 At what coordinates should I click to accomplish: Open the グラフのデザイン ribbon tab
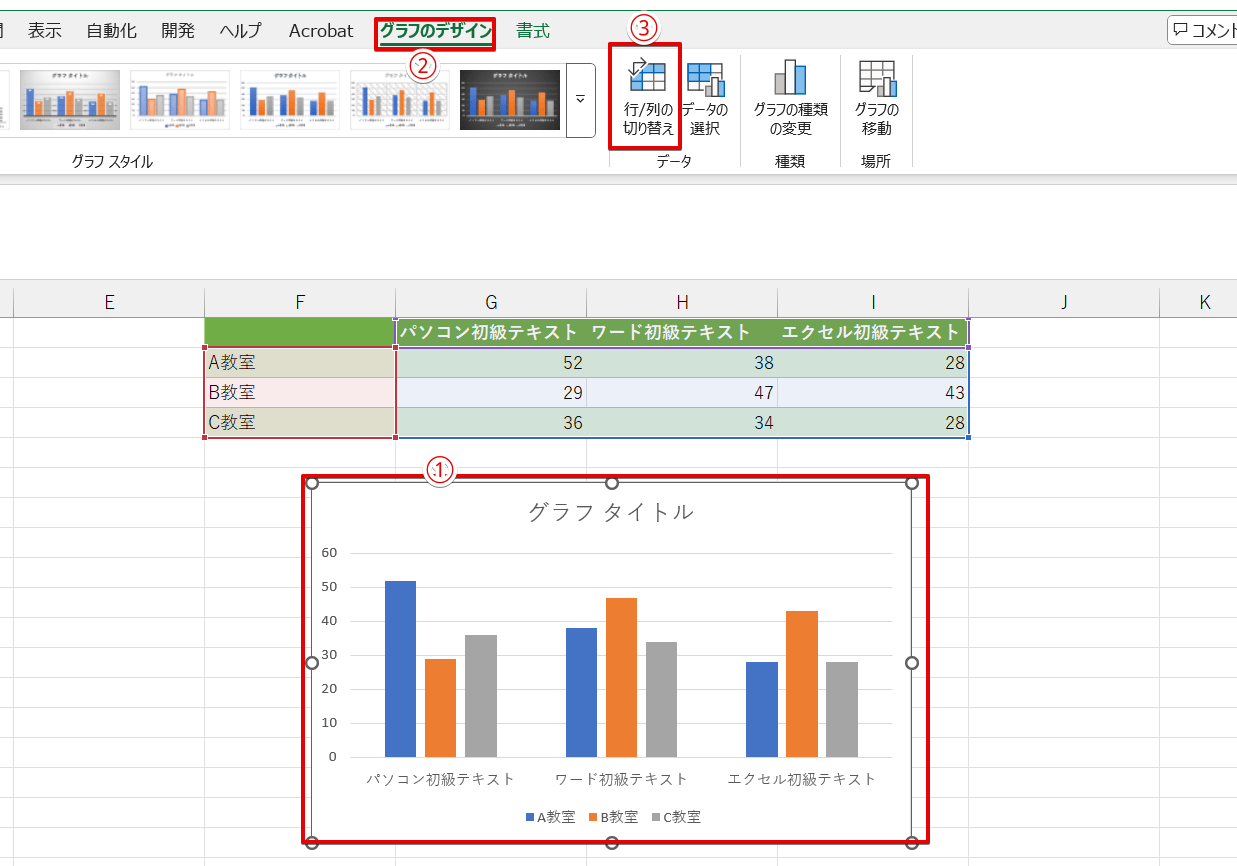(436, 31)
